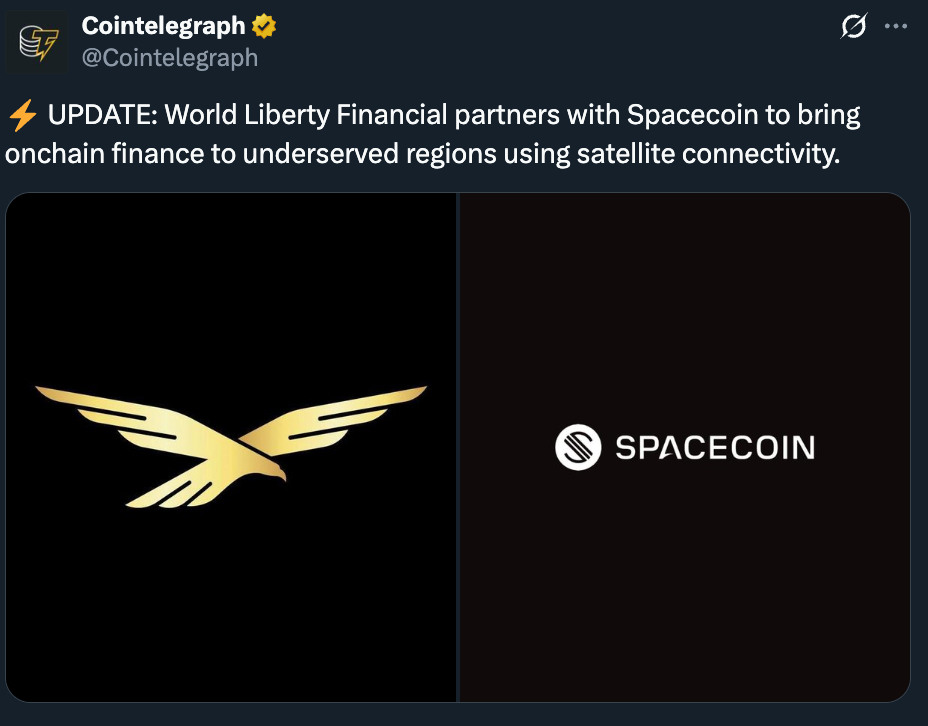The width and height of the screenshot is (928, 726).
Task: Click the lightning bolt emoji
Action: coord(22,116)
